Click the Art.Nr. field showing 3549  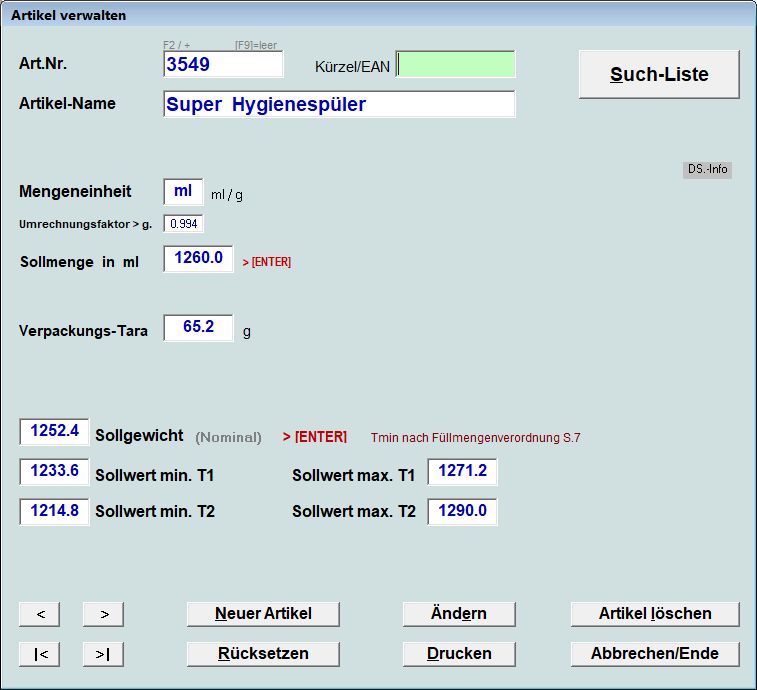(x=224, y=65)
